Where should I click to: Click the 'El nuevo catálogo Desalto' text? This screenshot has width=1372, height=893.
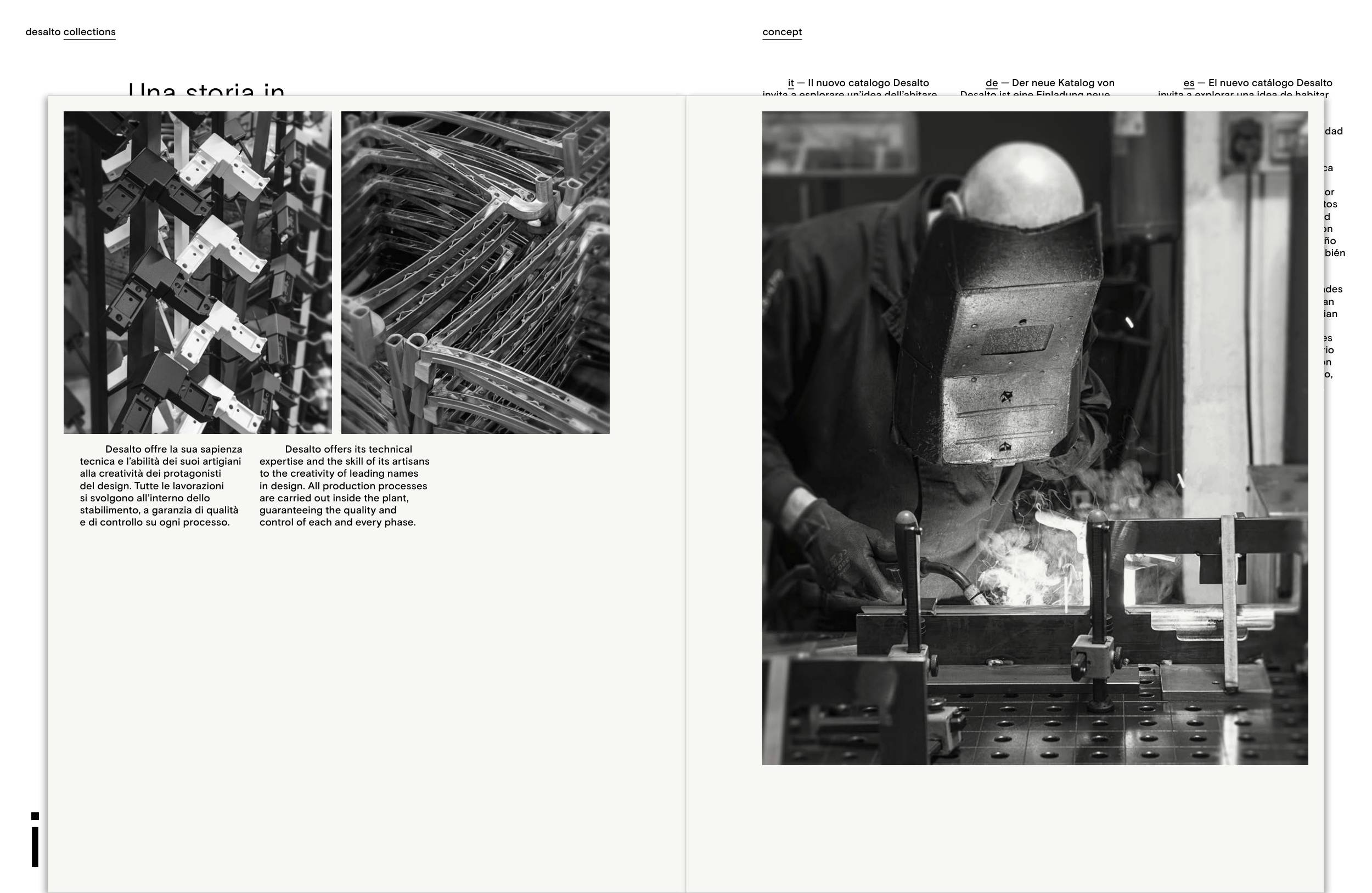pyautogui.click(x=1269, y=83)
